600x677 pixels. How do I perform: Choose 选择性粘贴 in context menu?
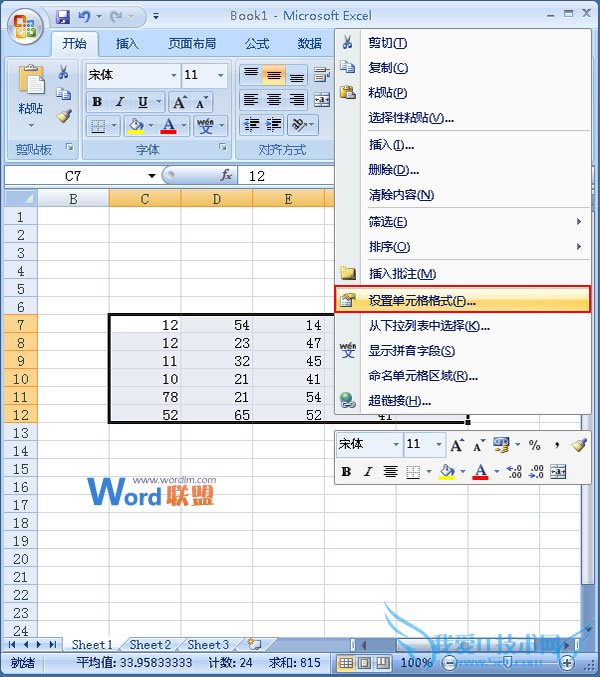[x=462, y=118]
